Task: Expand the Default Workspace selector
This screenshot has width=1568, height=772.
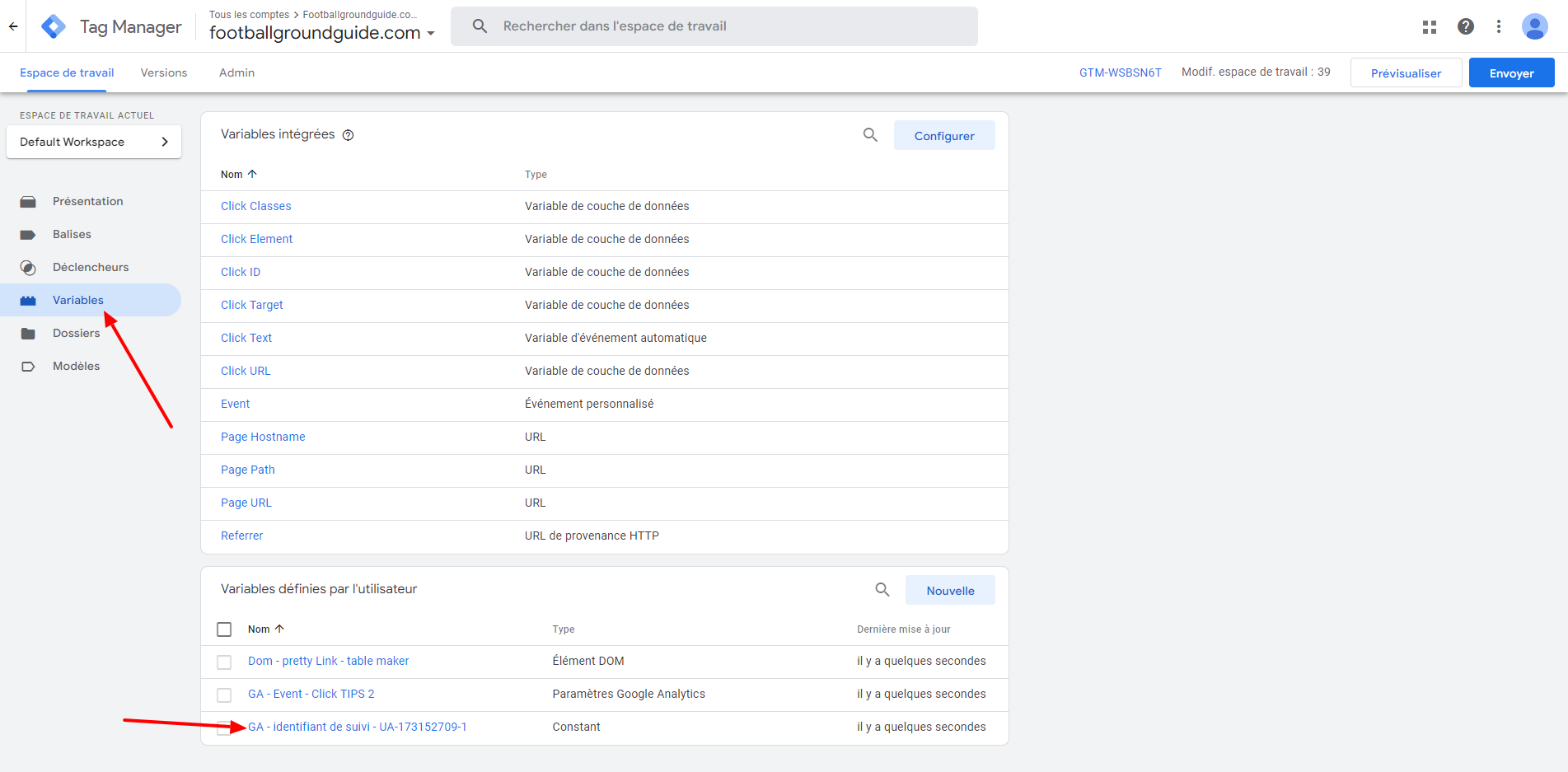Action: [94, 142]
